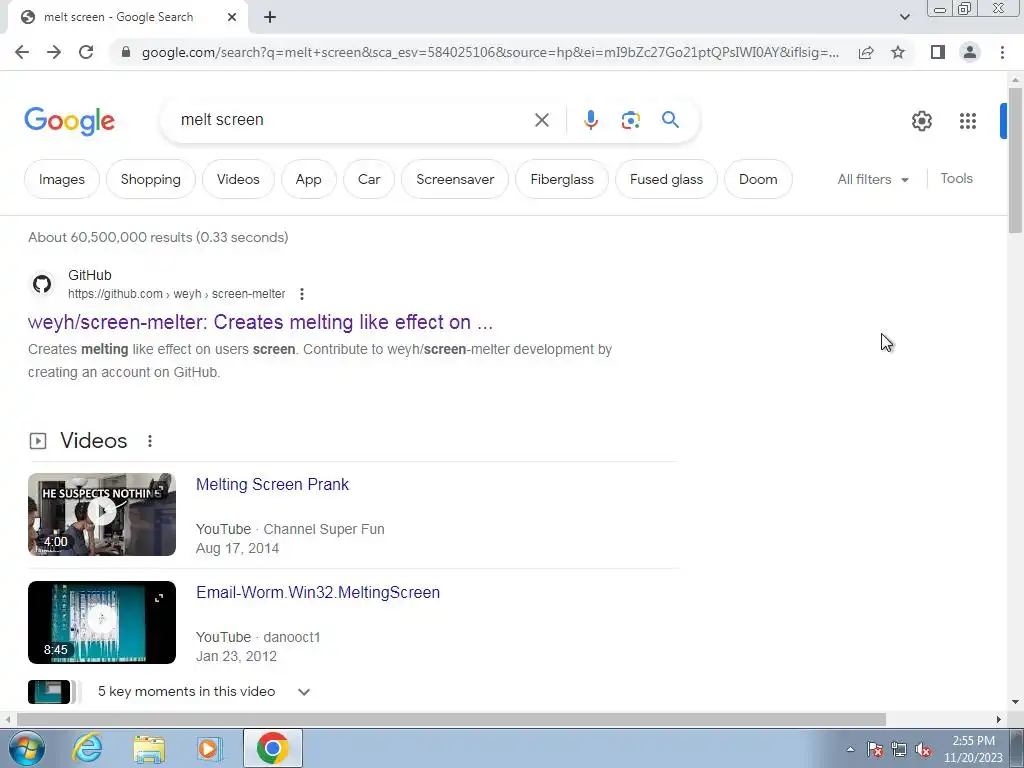The width and height of the screenshot is (1024, 768).
Task: Play the Email-Worm MeltingScreen thumbnail
Action: tap(102, 622)
